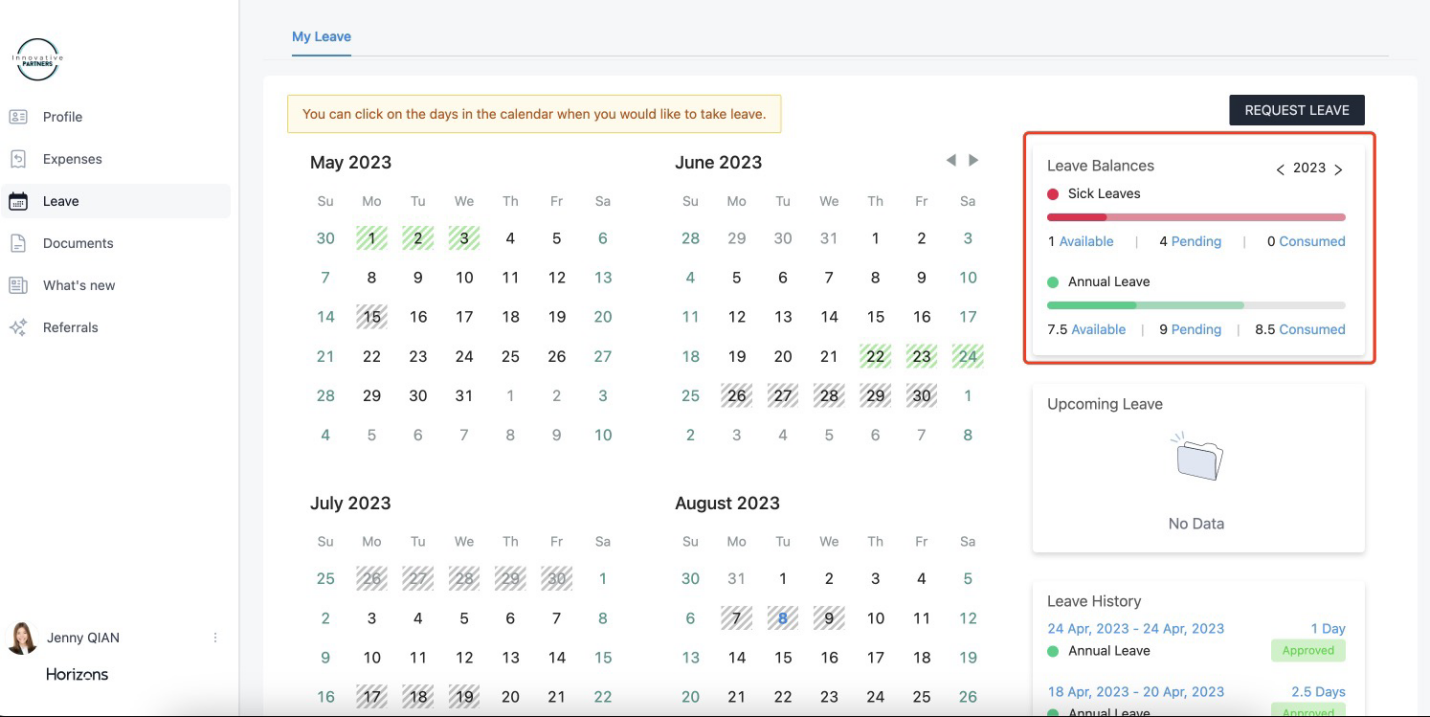Click the Profile icon in sidebar
This screenshot has height=717, width=1430.
point(18,117)
